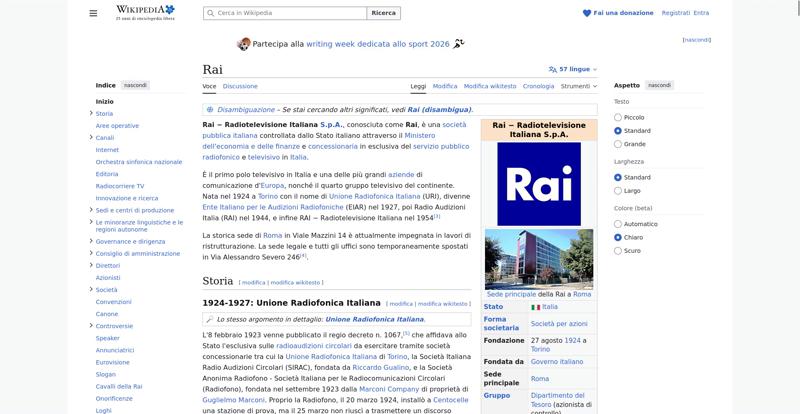Expand the Controversie index entry
Image resolution: width=800 pixels, height=414 pixels.
pyautogui.click(x=91, y=326)
